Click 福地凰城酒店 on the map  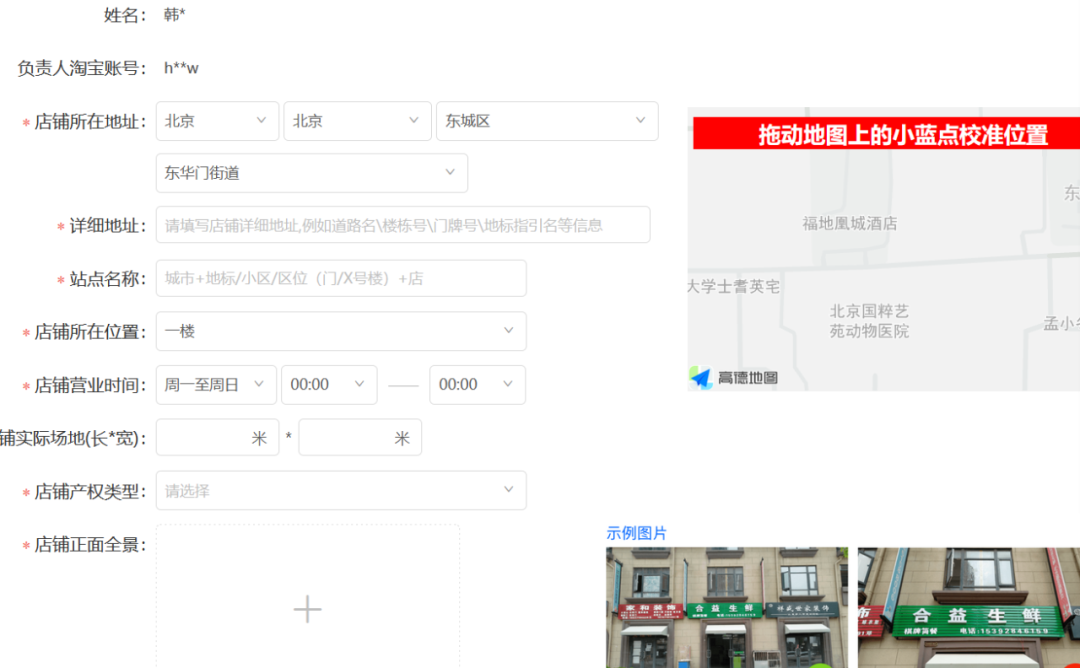click(849, 223)
